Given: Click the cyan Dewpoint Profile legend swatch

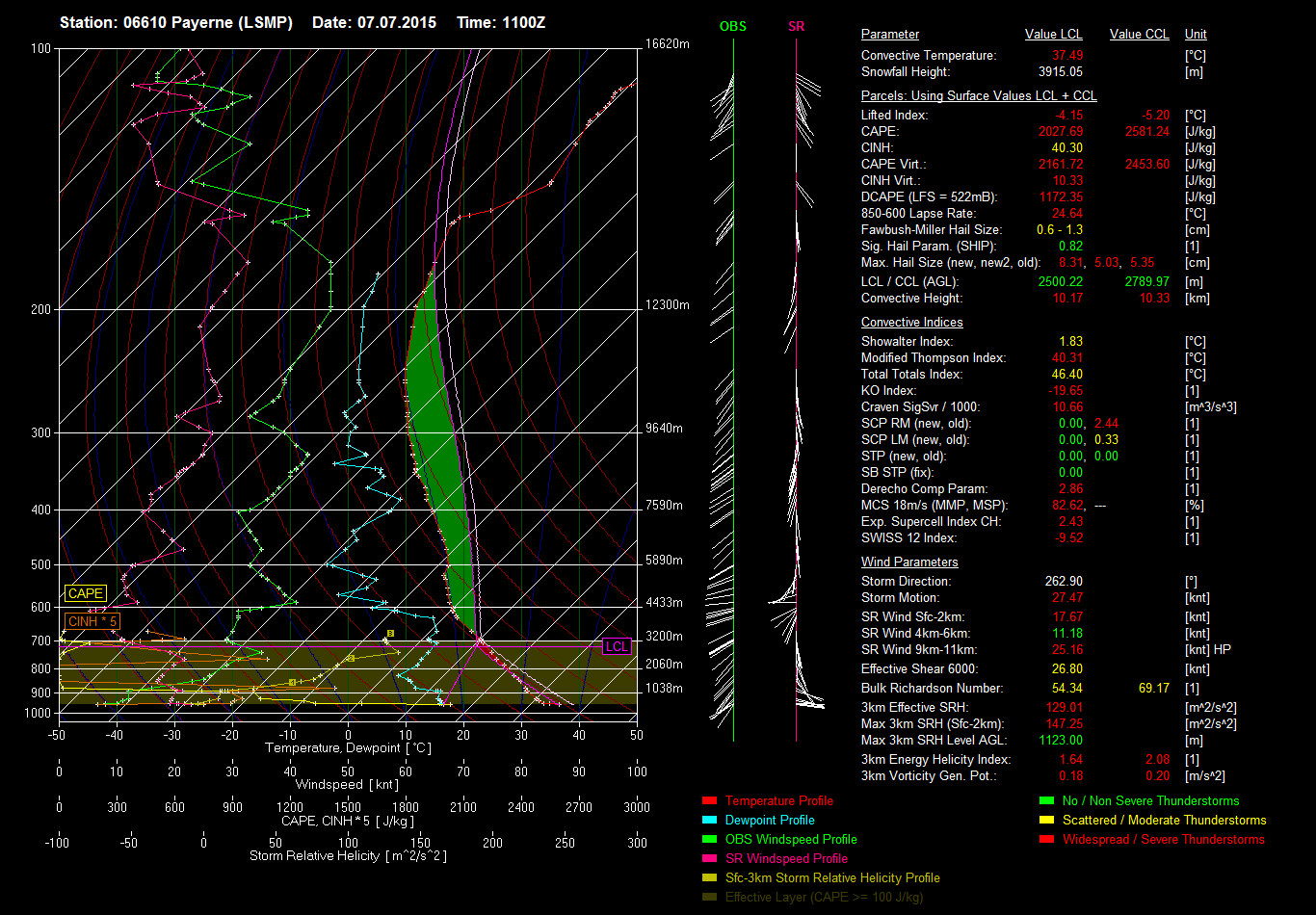Looking at the screenshot, I should (x=710, y=821).
